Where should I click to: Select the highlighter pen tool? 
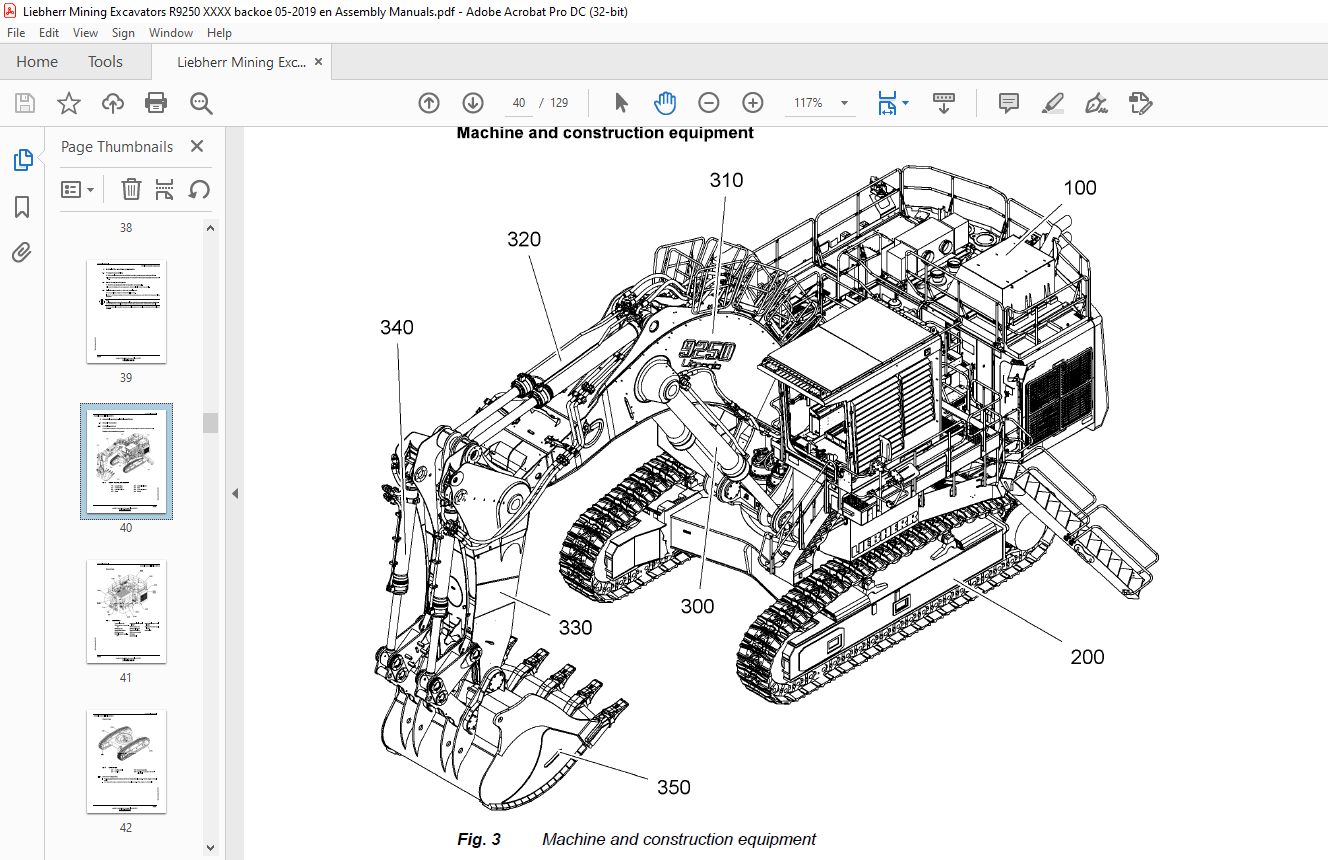1052,103
